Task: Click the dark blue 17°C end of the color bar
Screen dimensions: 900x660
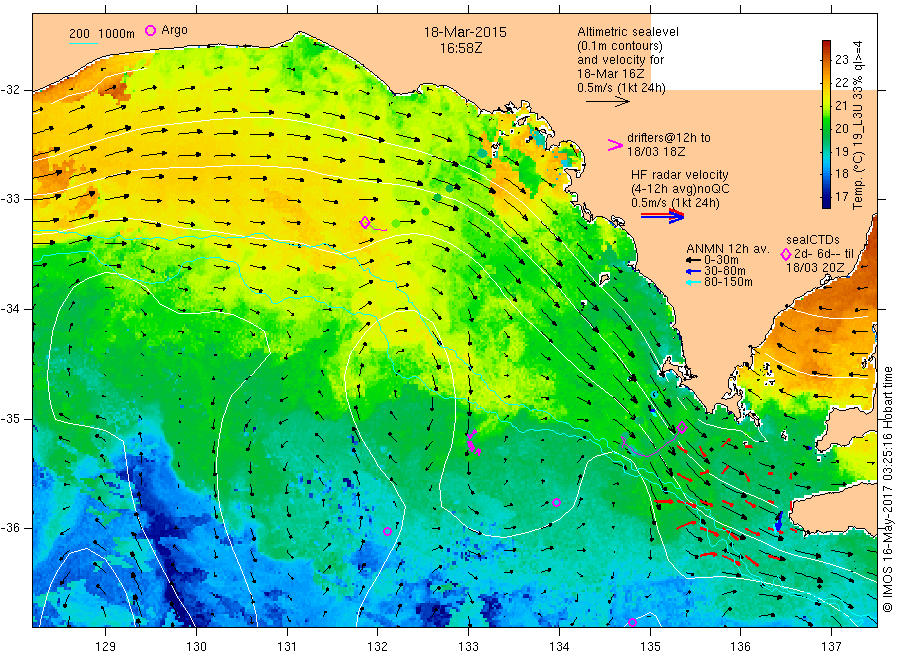Action: pyautogui.click(x=827, y=200)
